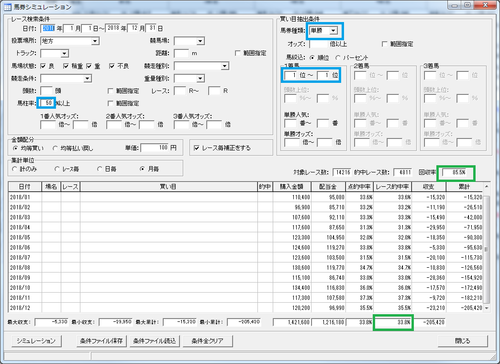Click the total 購入金額 value 1,421,600
Screen dimensions: 500x364
click(292, 322)
